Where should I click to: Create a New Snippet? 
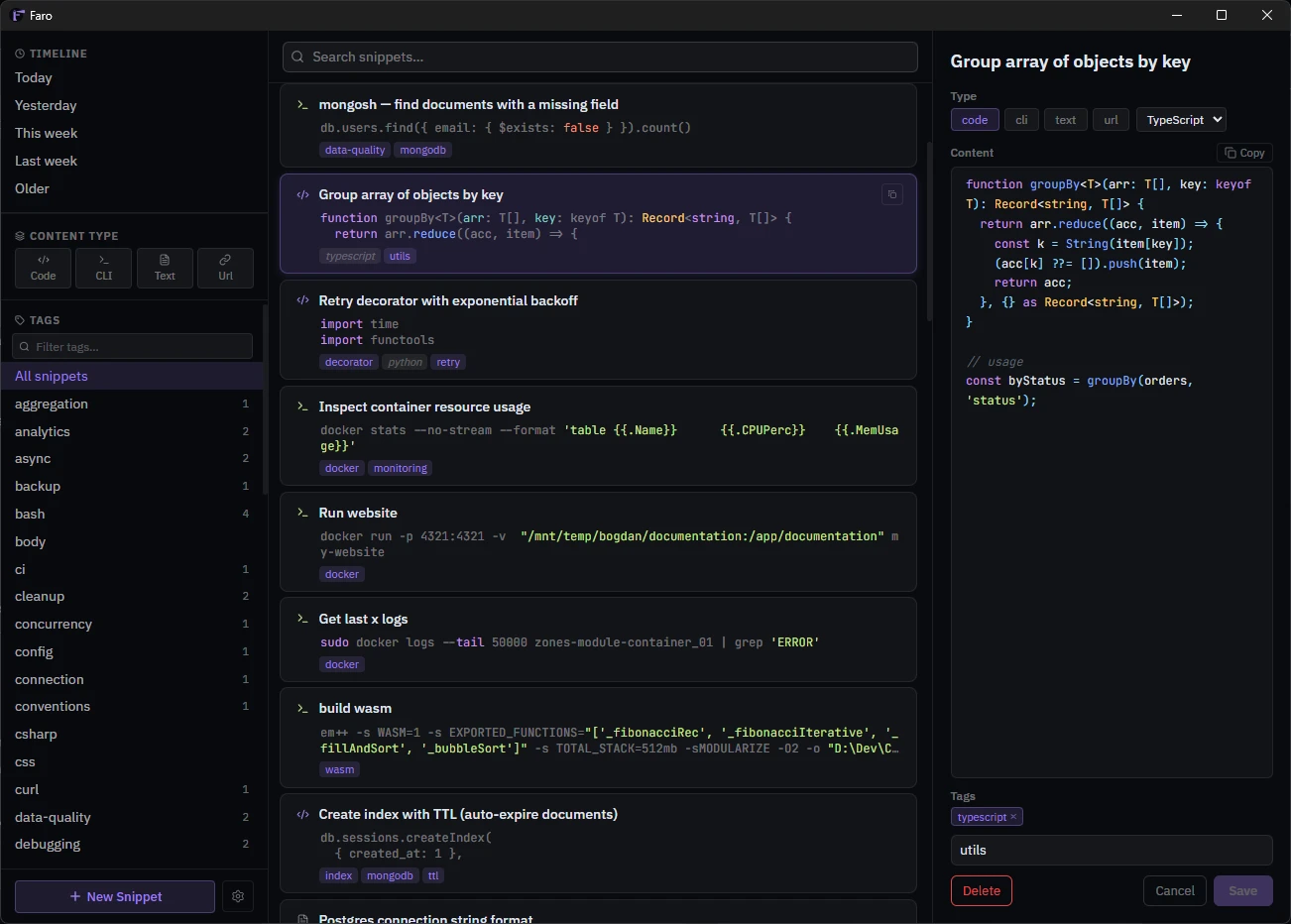(x=115, y=896)
